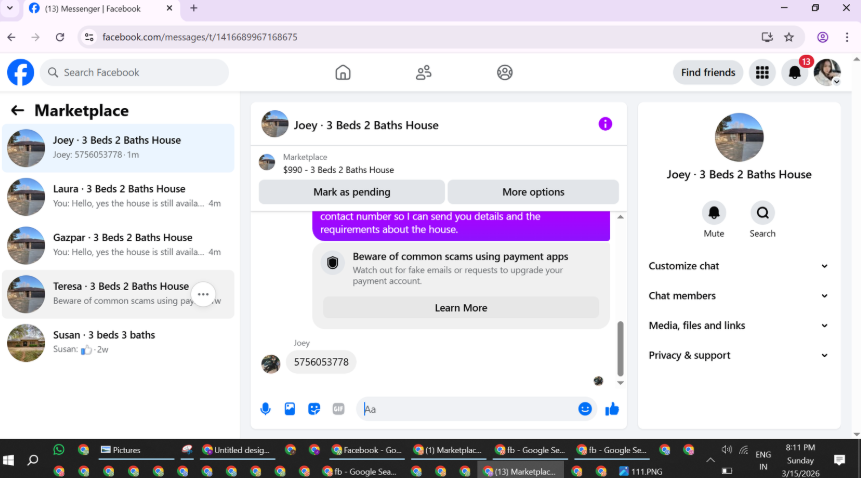Expand Chat members section

pos(739,296)
